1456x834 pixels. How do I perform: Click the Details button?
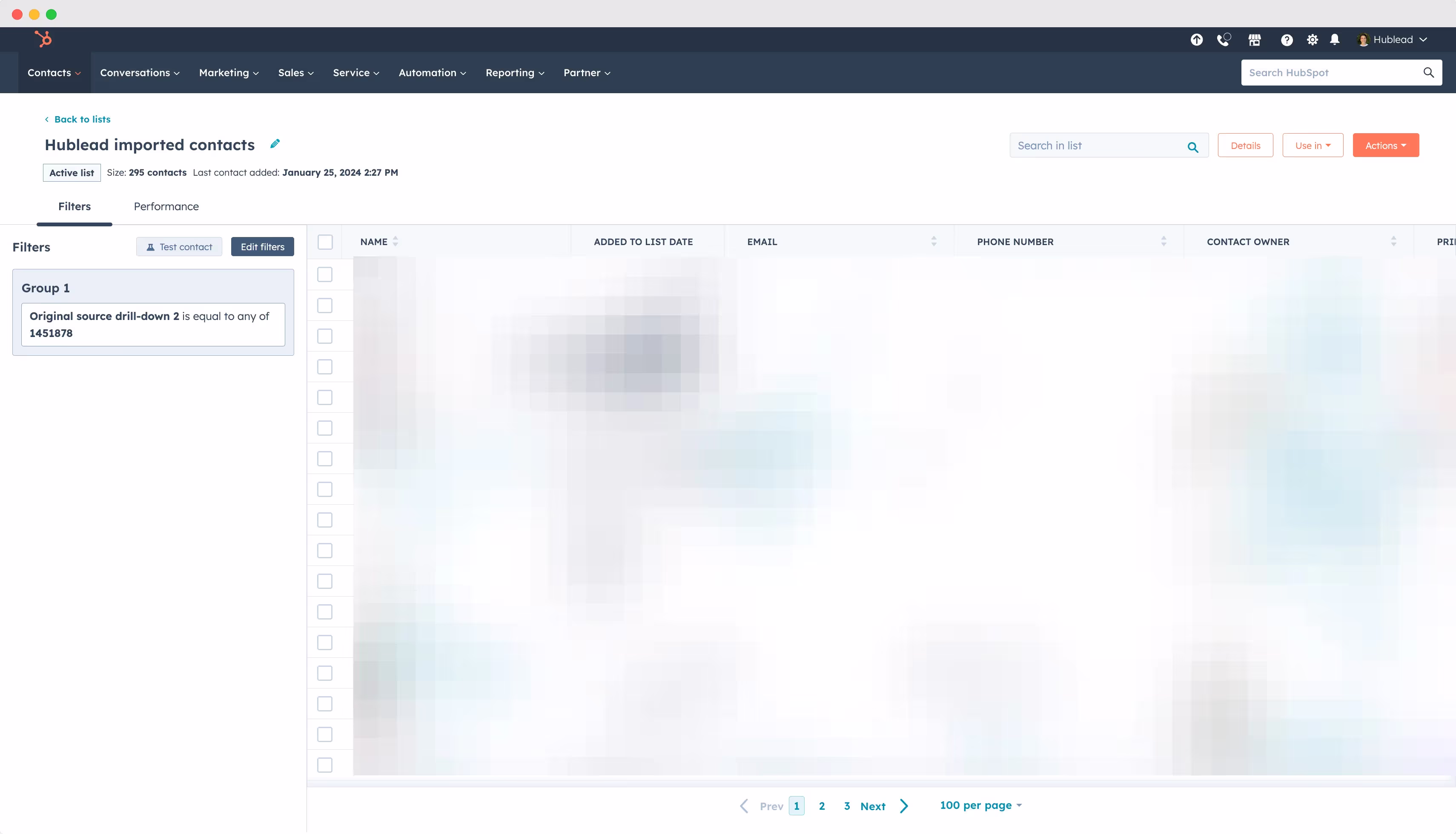1245,146
